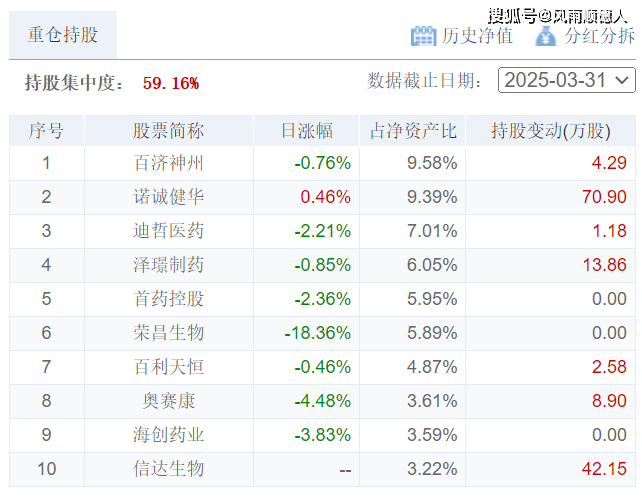Click holding change value 70.90
The height and width of the screenshot is (501, 642).
tap(604, 197)
